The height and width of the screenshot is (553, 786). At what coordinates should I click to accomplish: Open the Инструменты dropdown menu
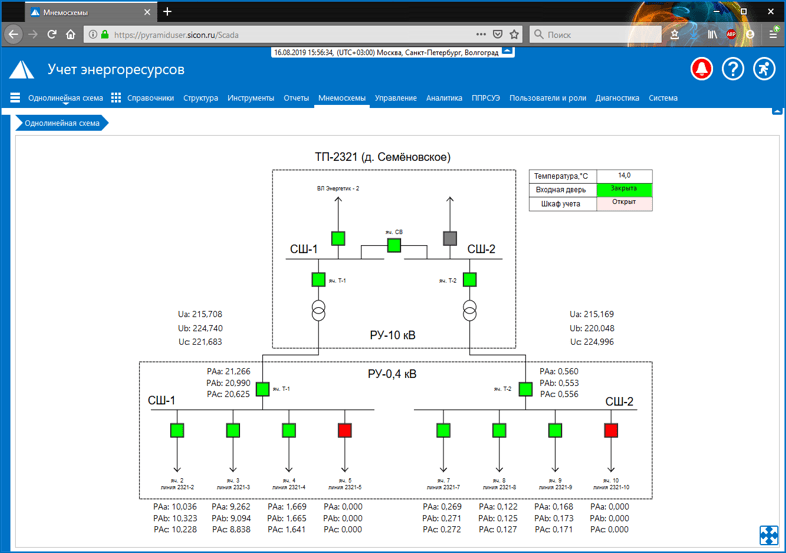click(x=250, y=98)
